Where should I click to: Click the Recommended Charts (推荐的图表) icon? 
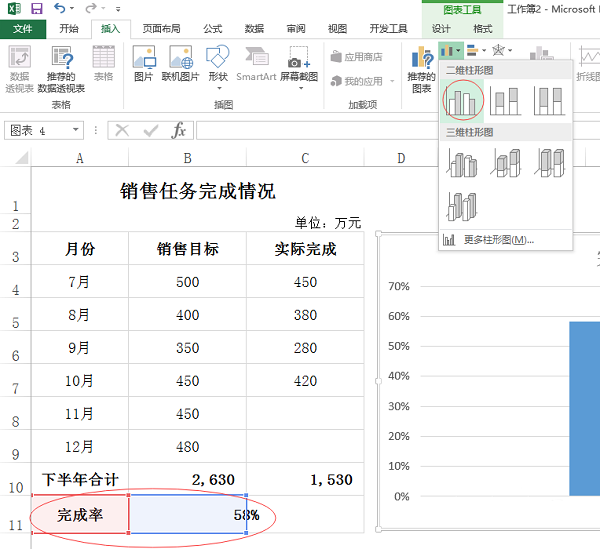click(421, 69)
